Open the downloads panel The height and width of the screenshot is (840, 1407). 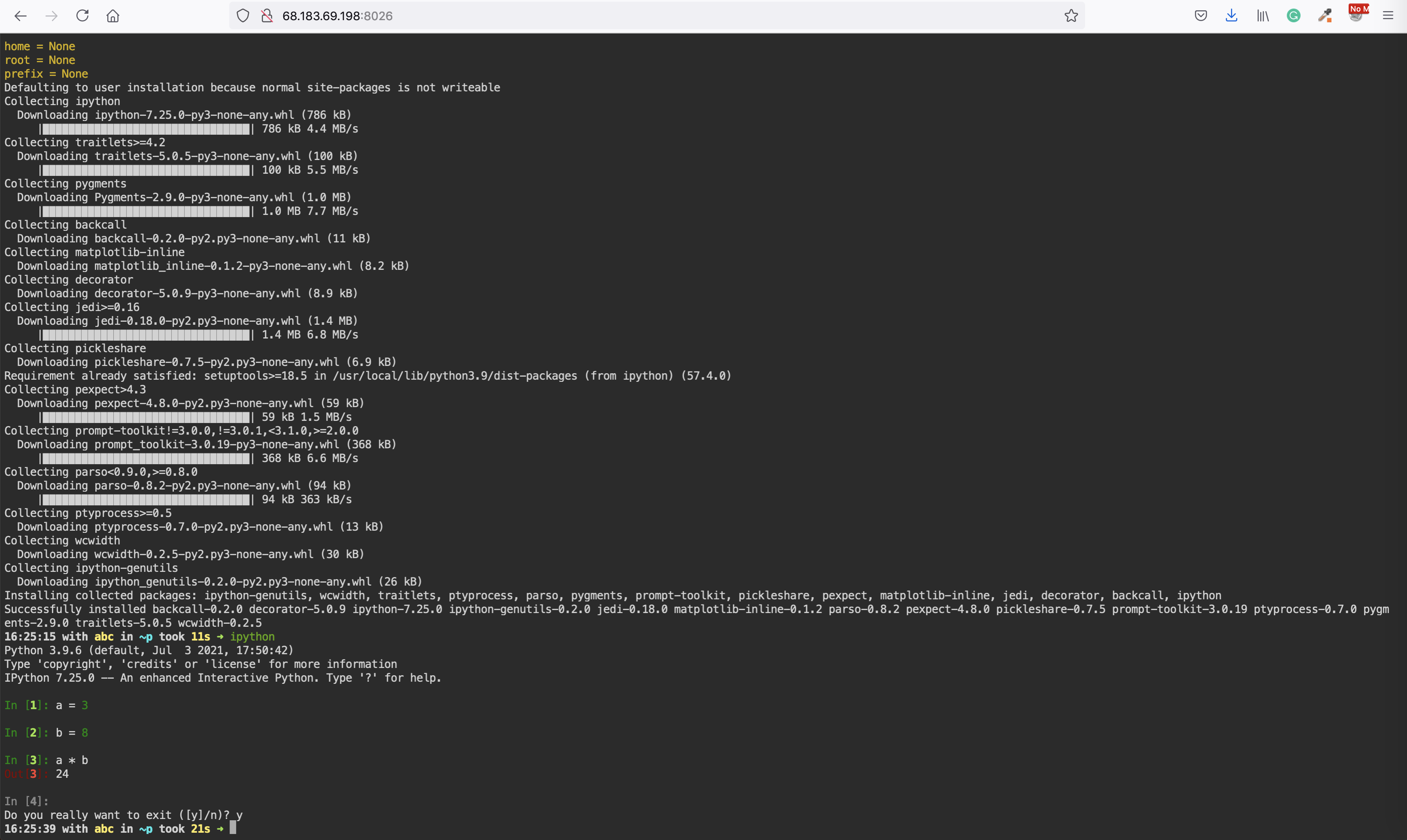(1231, 16)
